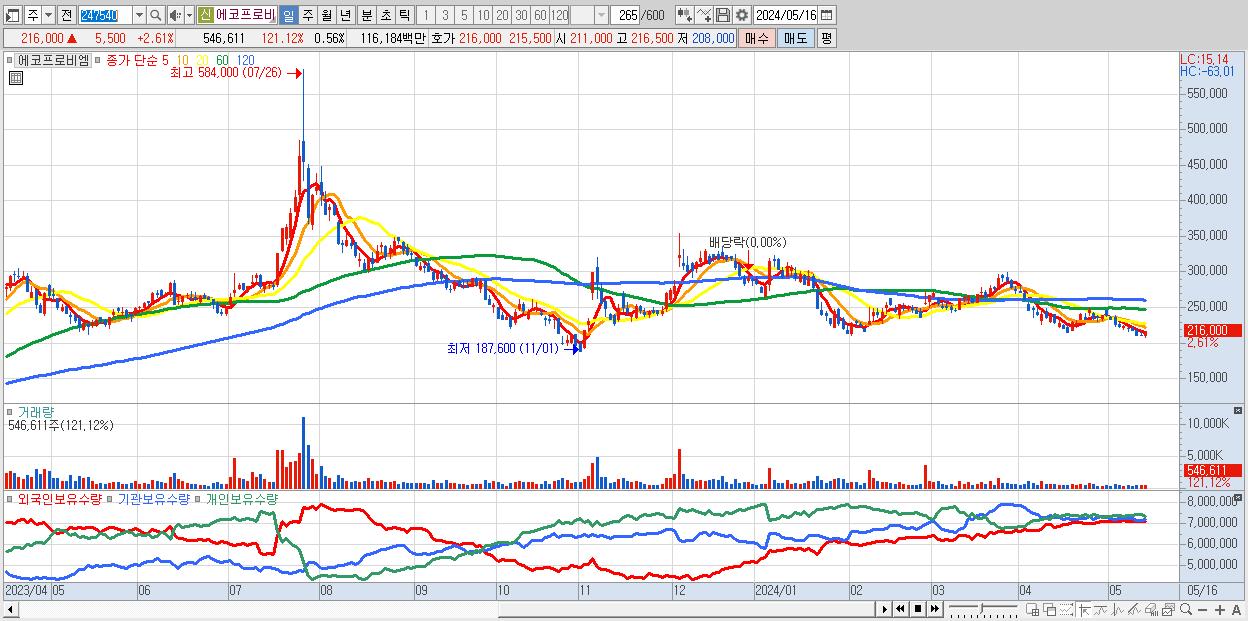The height and width of the screenshot is (621, 1248).
Task: Adjust the chart zoom slider handle
Action: 982,609
